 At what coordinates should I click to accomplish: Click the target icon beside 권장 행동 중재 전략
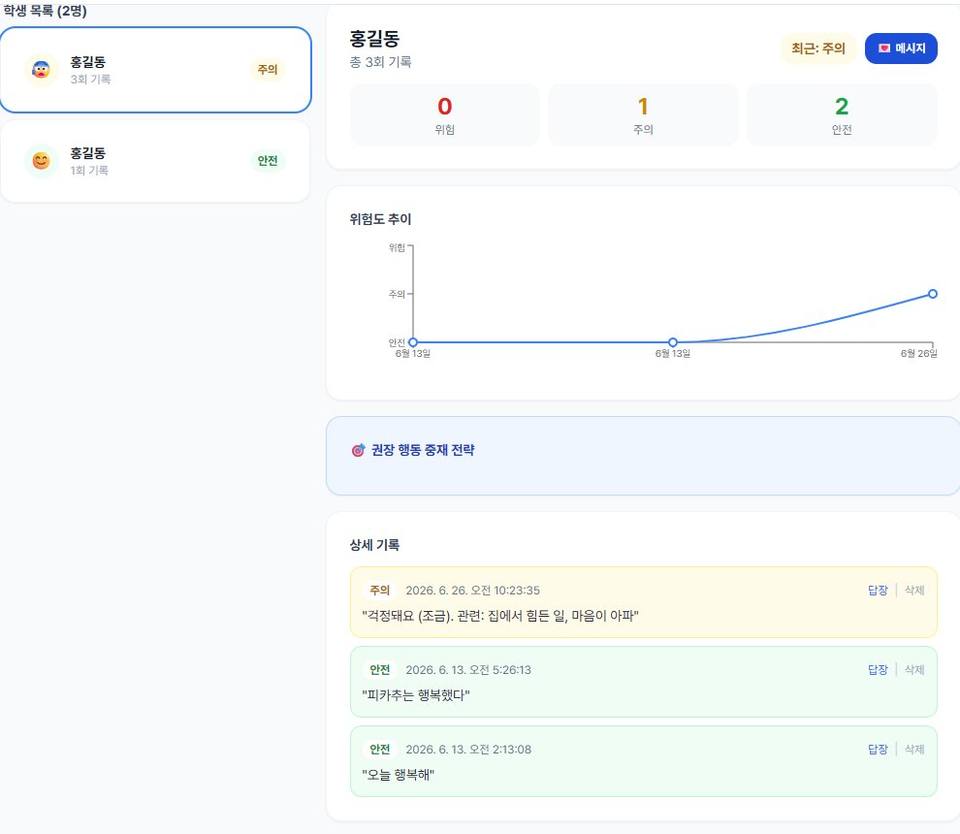click(358, 450)
